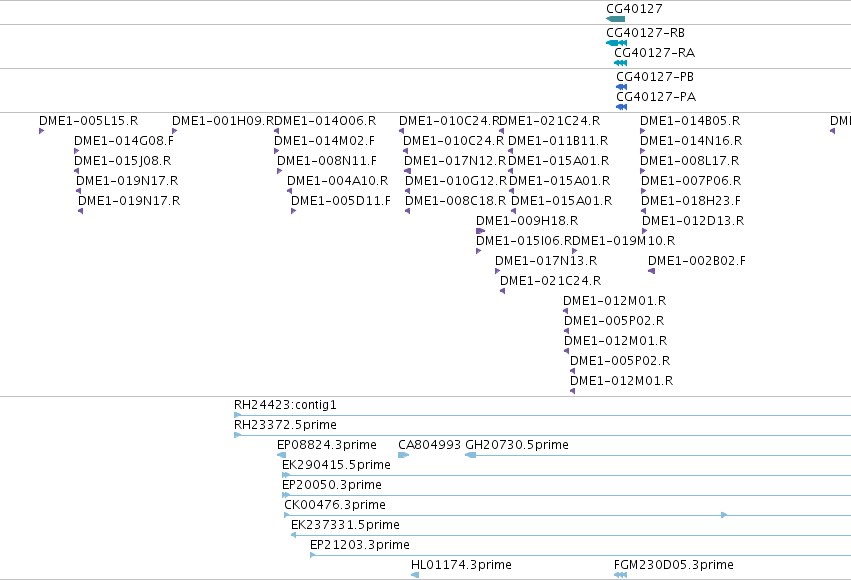The width and height of the screenshot is (851, 580).
Task: Select the DME1-015I06.R feature label
Action: 524,241
